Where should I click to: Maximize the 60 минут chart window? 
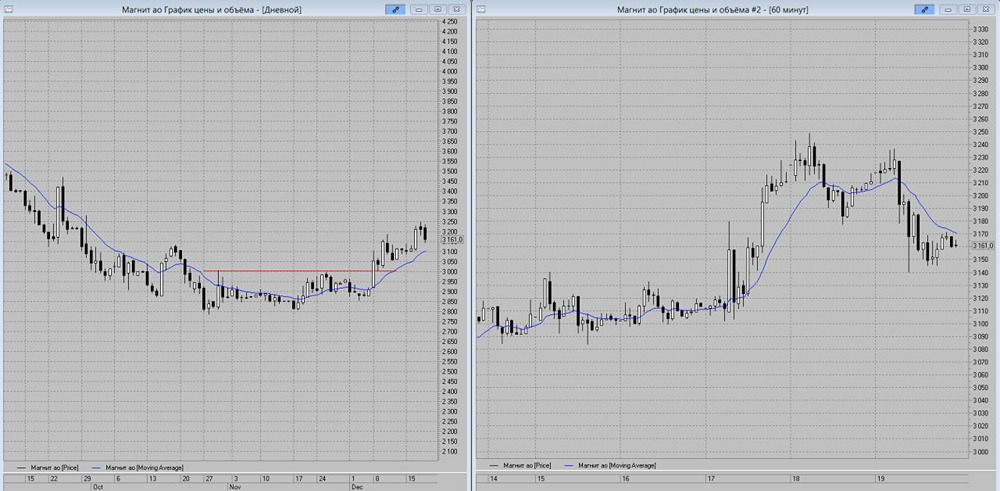(x=966, y=8)
